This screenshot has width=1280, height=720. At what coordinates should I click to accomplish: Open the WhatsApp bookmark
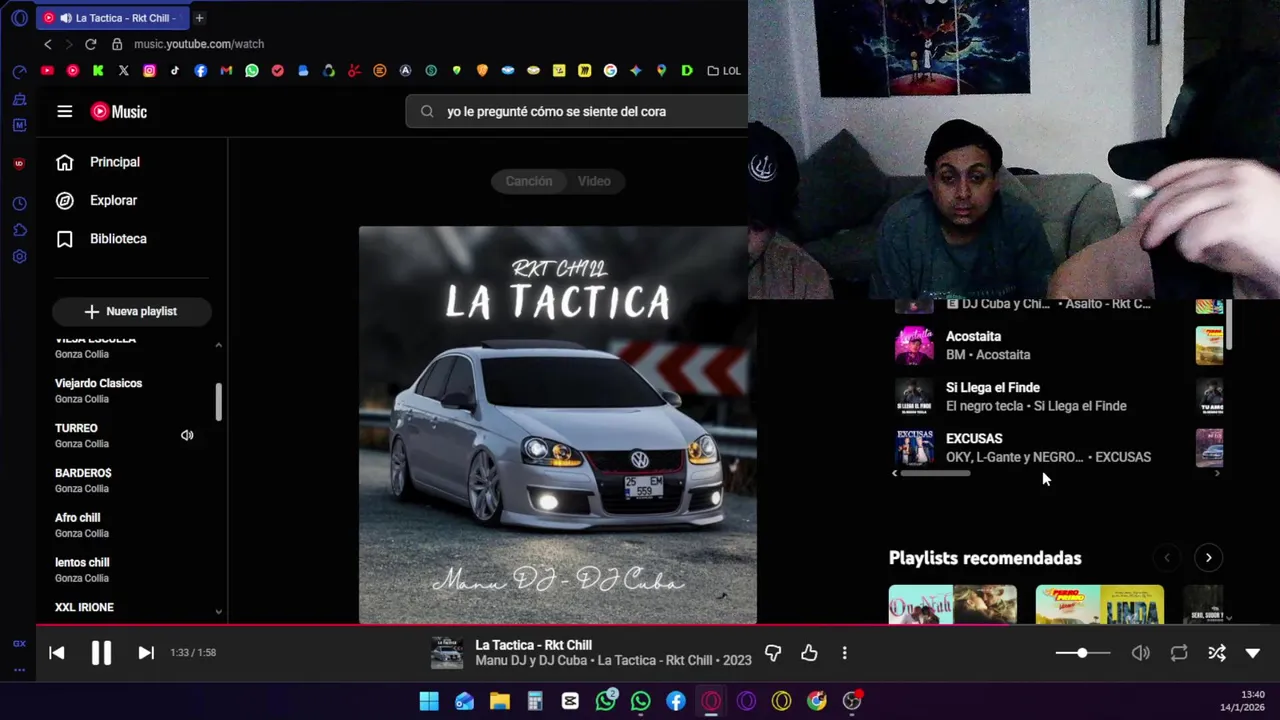(x=252, y=71)
